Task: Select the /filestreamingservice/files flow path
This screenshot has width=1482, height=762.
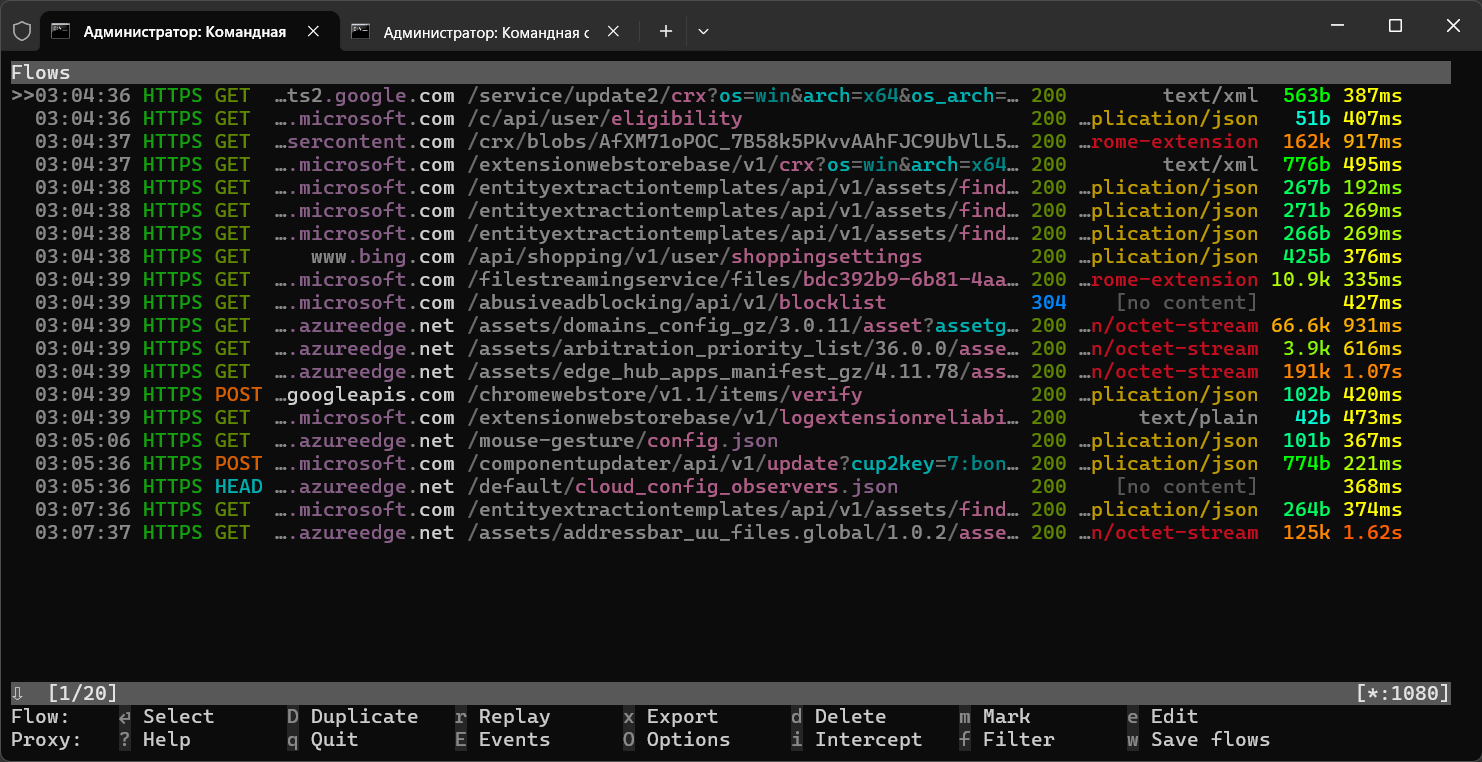Action: coord(743,280)
